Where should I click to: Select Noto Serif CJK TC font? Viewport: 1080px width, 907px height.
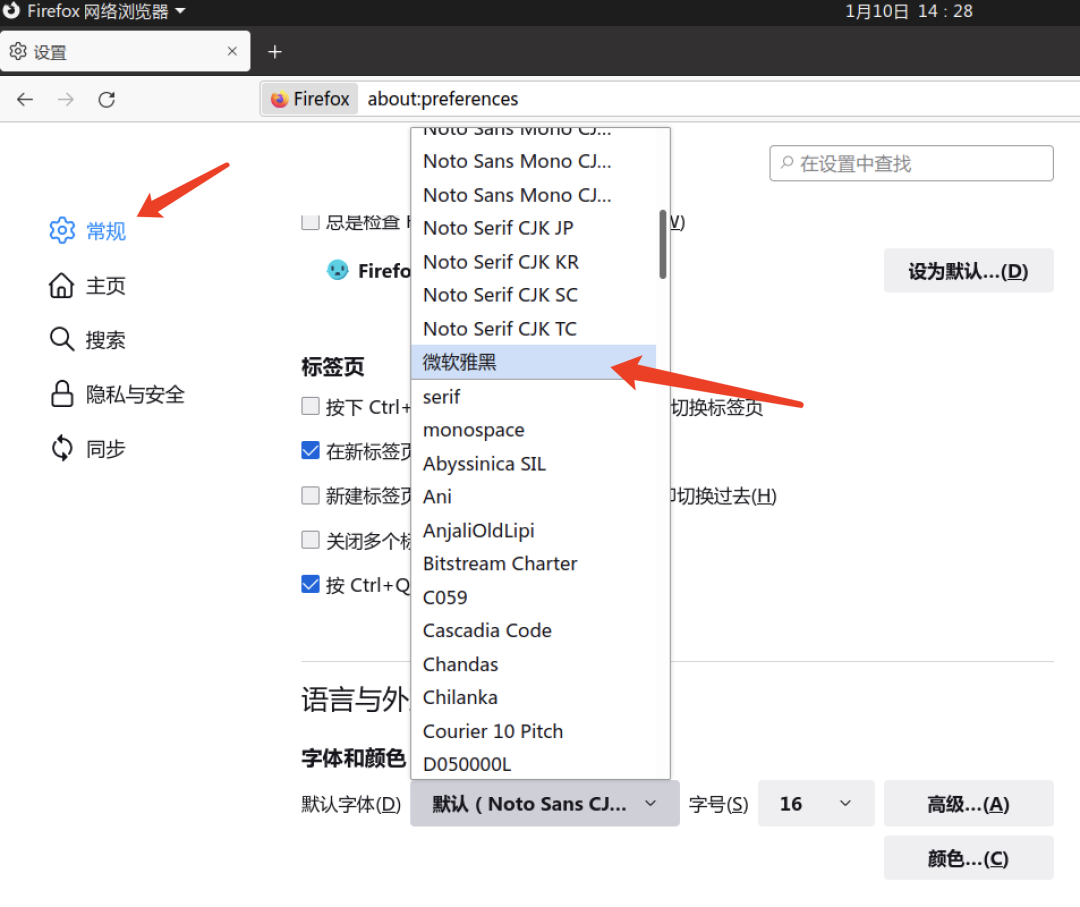click(534, 329)
